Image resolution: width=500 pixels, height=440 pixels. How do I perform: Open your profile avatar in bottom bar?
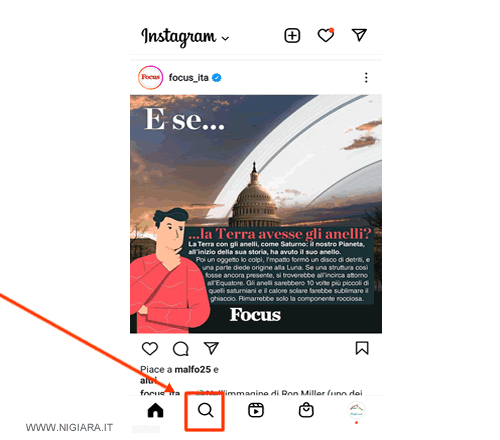[356, 410]
